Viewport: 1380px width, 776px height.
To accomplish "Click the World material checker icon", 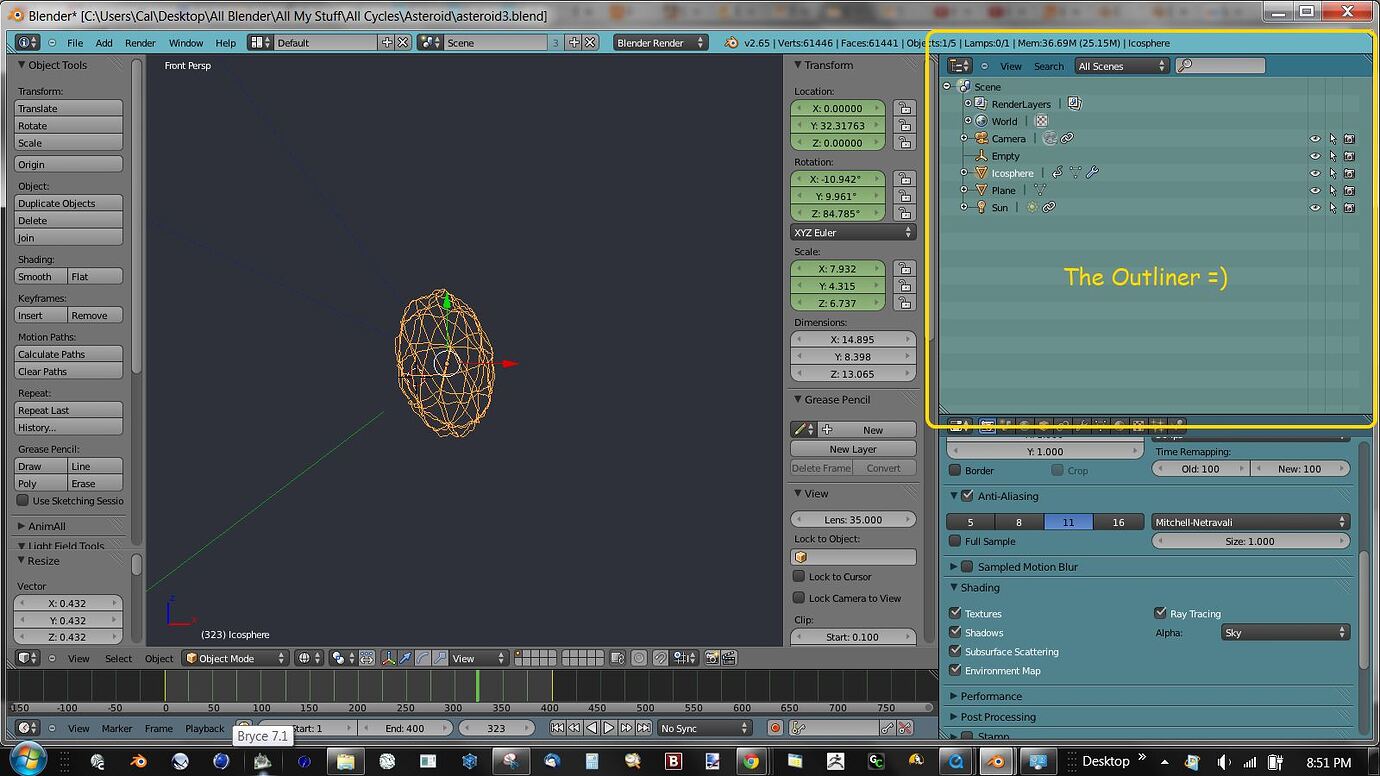I will pos(1041,121).
